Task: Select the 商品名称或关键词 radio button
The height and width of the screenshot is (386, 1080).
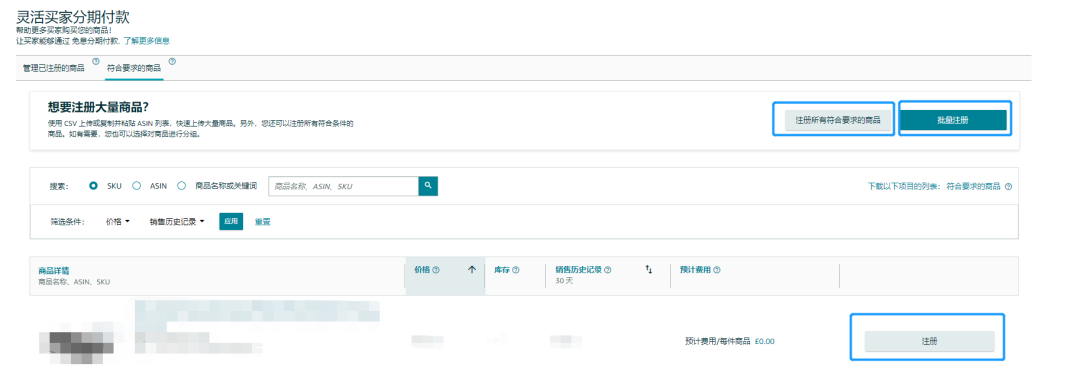Action: (x=182, y=185)
